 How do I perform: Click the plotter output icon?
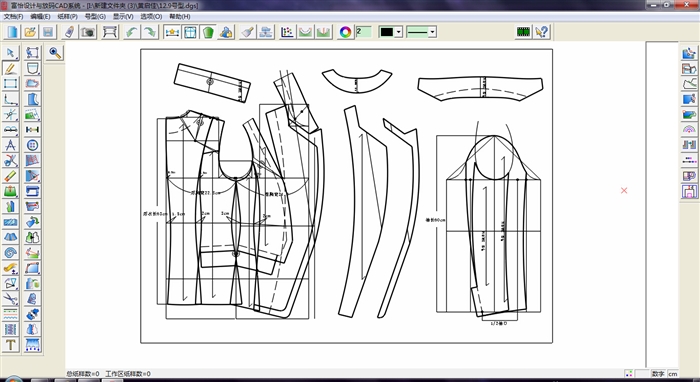click(x=110, y=32)
